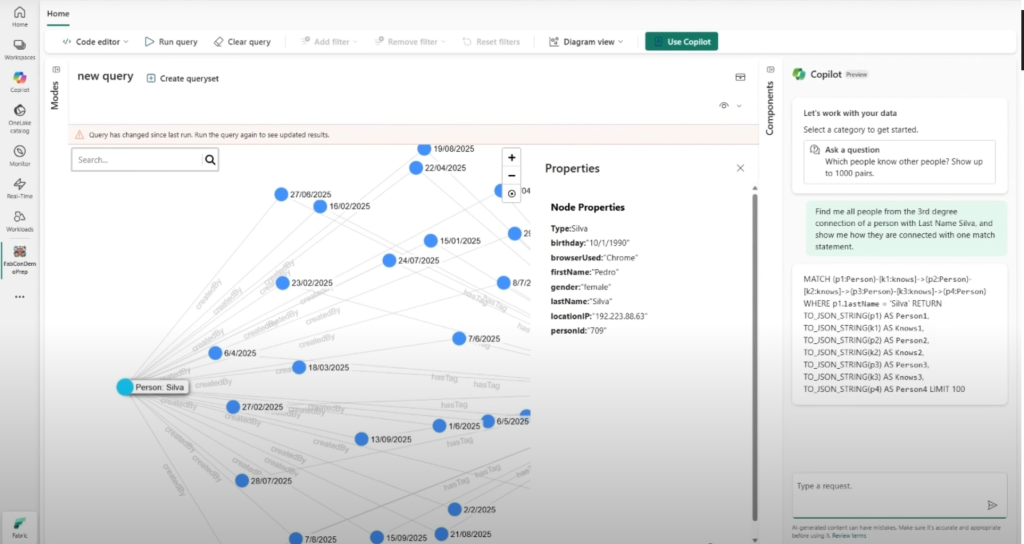
Task: Click the Copilot Preview badge
Action: 856,74
